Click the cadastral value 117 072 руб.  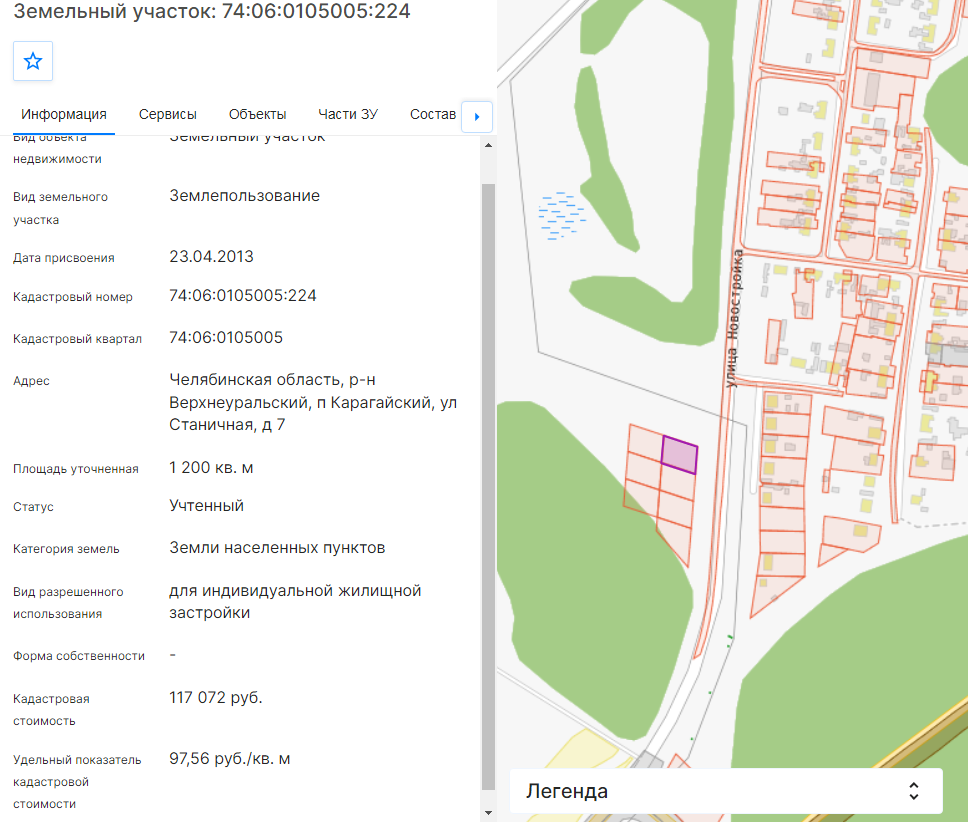pyautogui.click(x=216, y=698)
